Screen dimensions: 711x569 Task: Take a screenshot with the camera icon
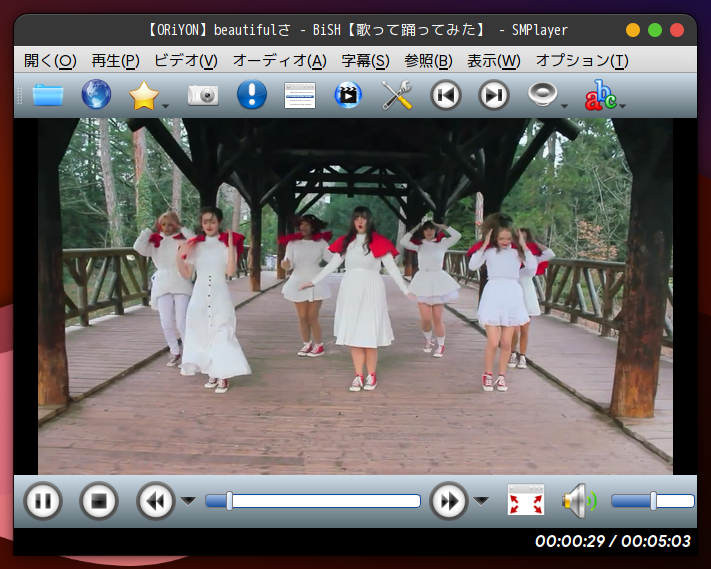pyautogui.click(x=203, y=95)
